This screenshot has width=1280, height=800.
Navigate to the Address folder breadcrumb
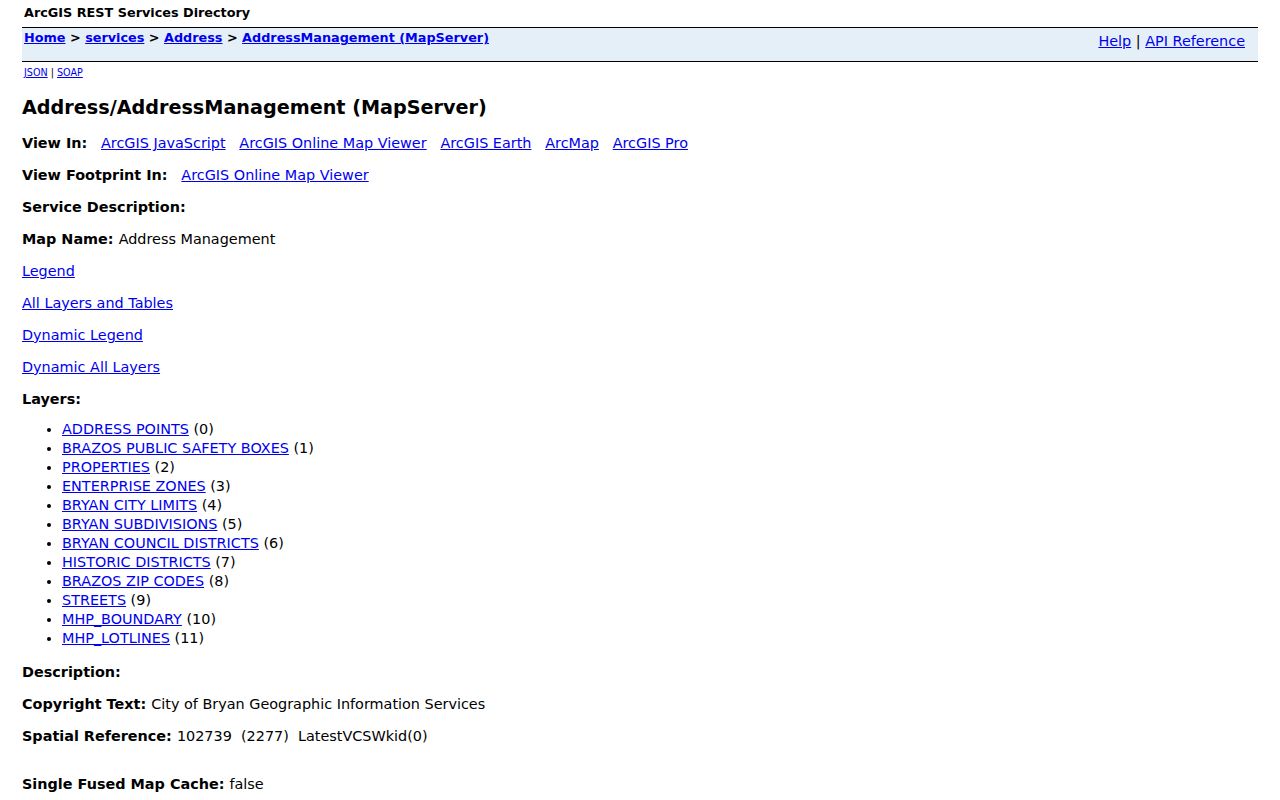point(193,38)
